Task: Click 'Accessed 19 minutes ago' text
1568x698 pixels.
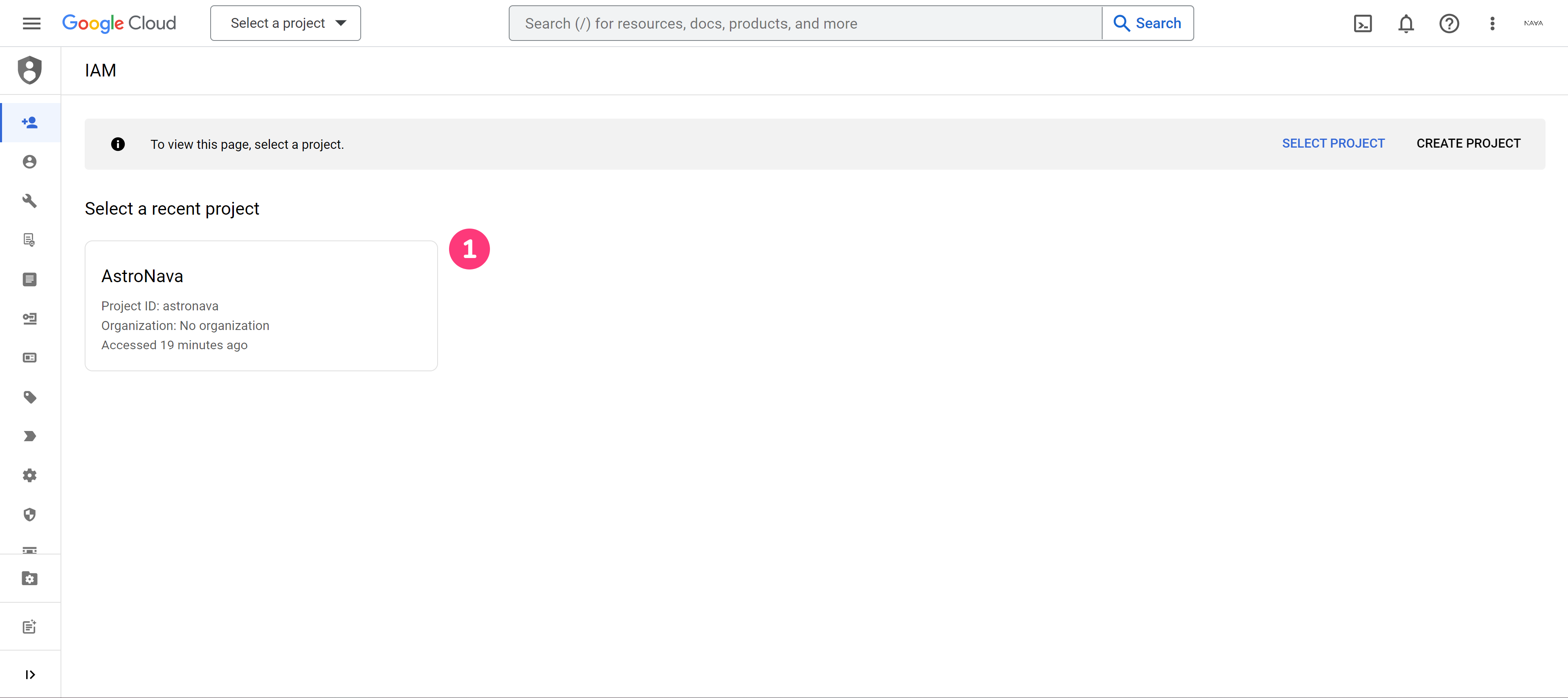Action: pos(174,345)
